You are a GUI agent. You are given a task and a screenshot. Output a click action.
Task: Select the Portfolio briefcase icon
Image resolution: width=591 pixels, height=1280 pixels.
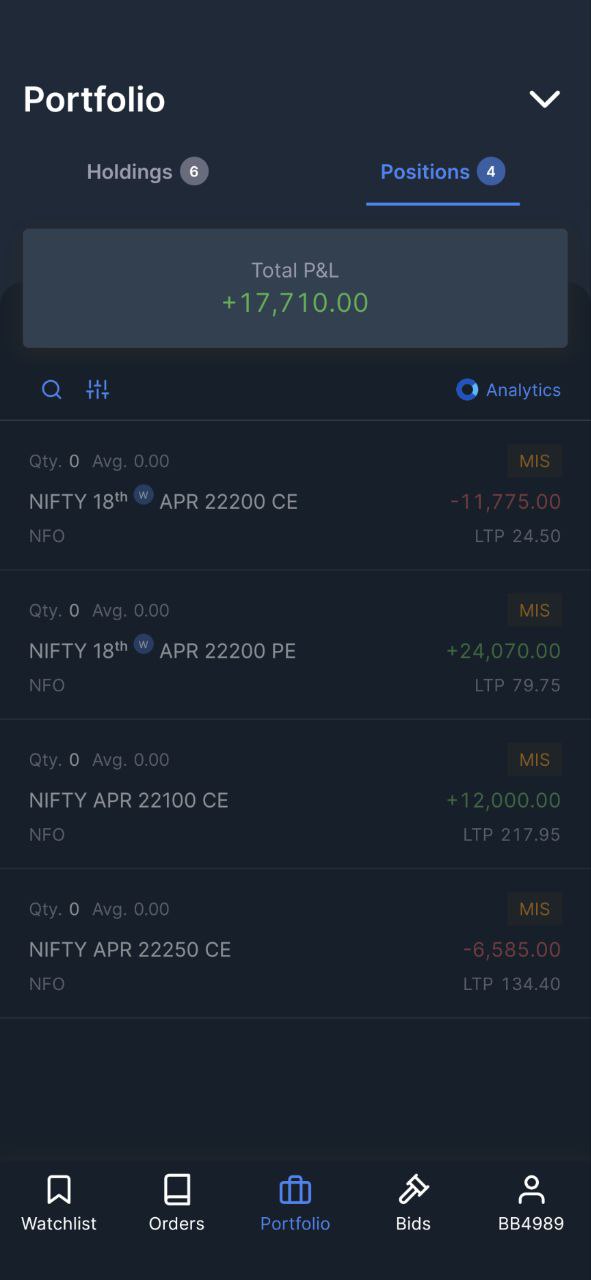click(x=295, y=1190)
